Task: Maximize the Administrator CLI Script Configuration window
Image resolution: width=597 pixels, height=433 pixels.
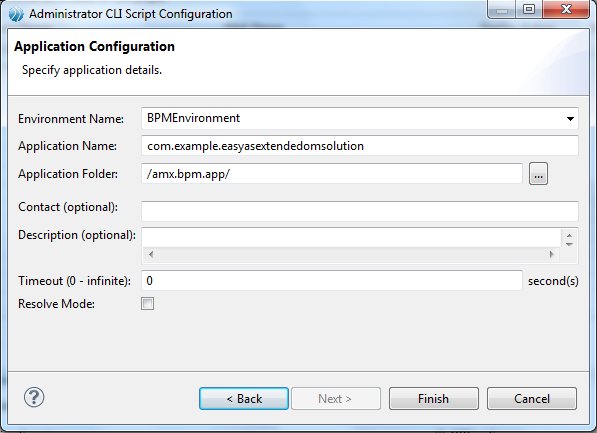Action: click(x=529, y=9)
